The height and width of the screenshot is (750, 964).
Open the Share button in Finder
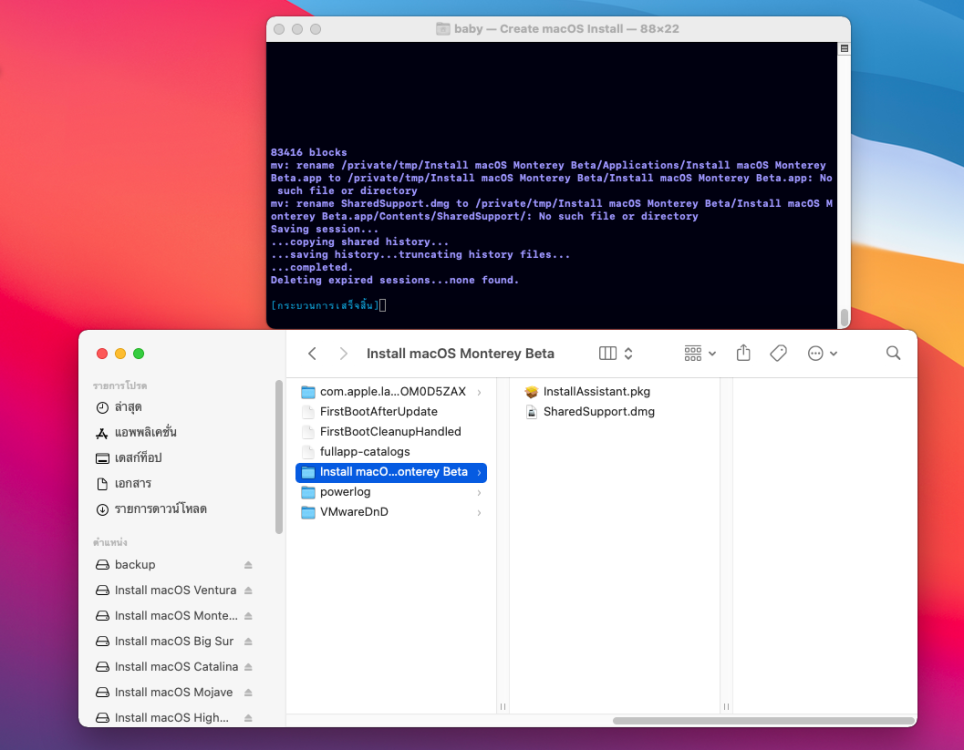point(743,353)
